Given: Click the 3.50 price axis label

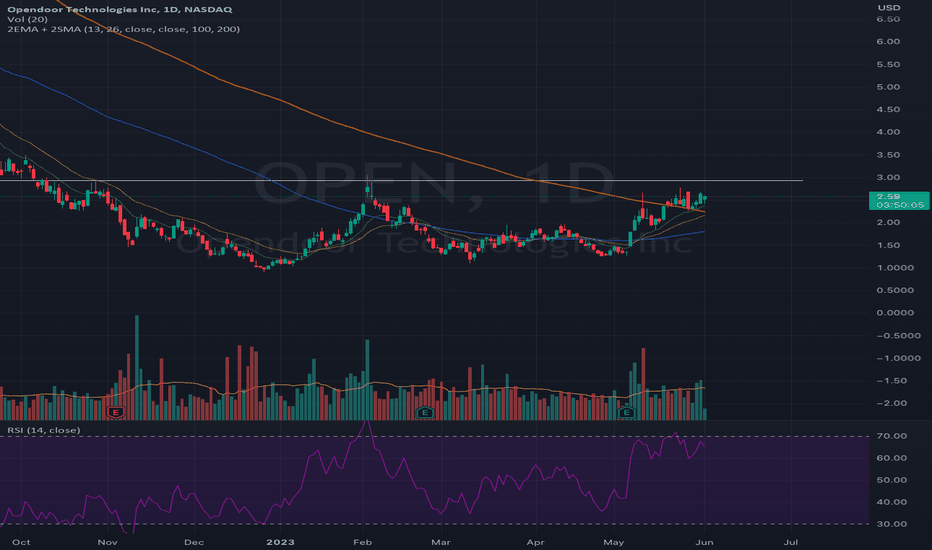Looking at the screenshot, I should click(x=888, y=155).
